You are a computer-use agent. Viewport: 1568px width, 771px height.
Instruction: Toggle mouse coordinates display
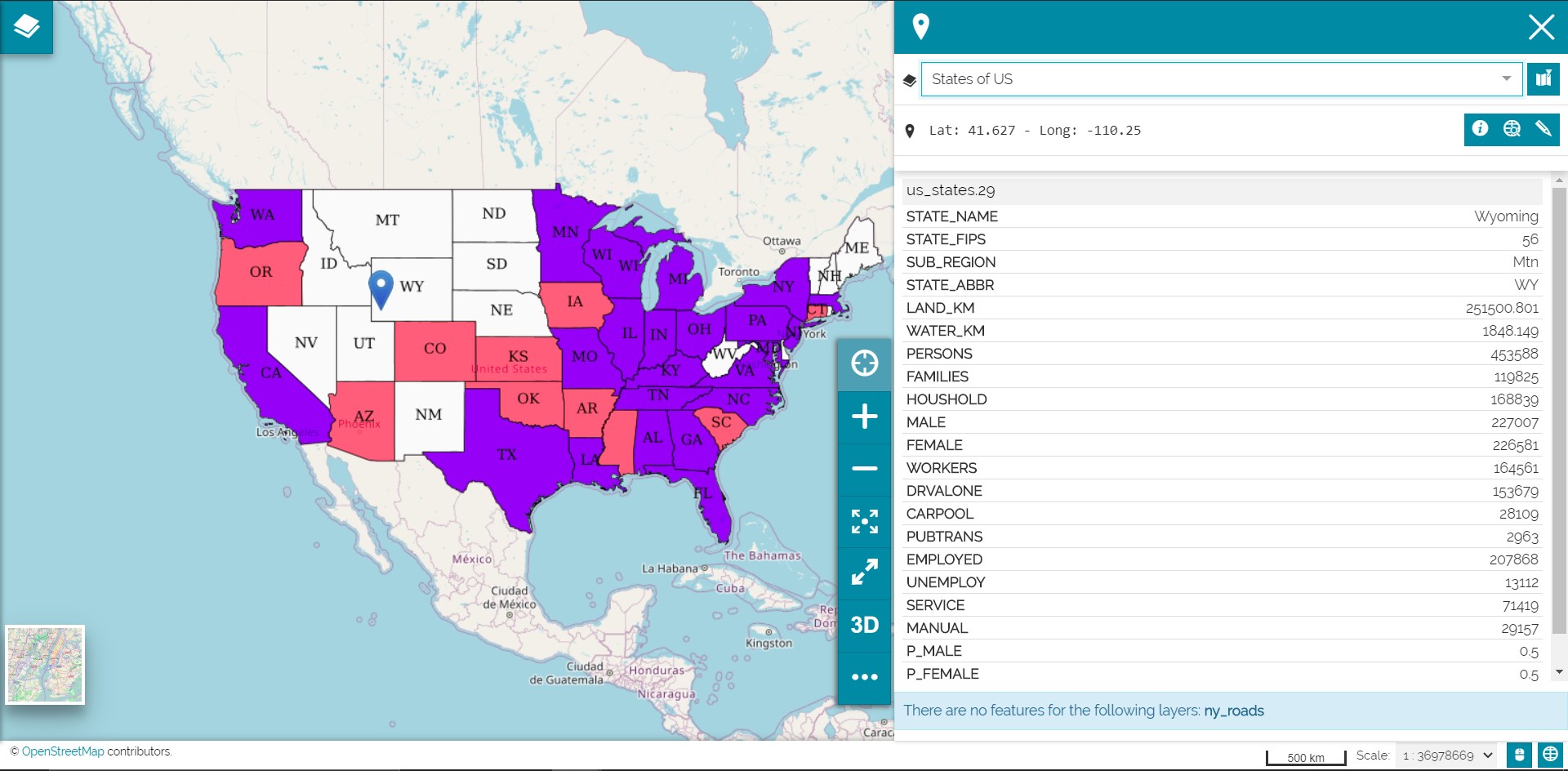coord(1518,755)
